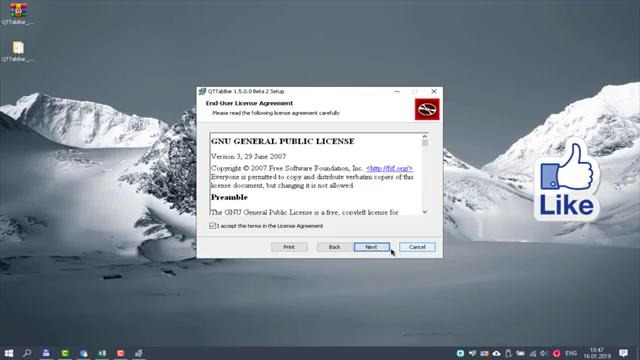Viewport: 640px width, 360px height.
Task: Click the ENG language indicator
Action: click(571, 353)
